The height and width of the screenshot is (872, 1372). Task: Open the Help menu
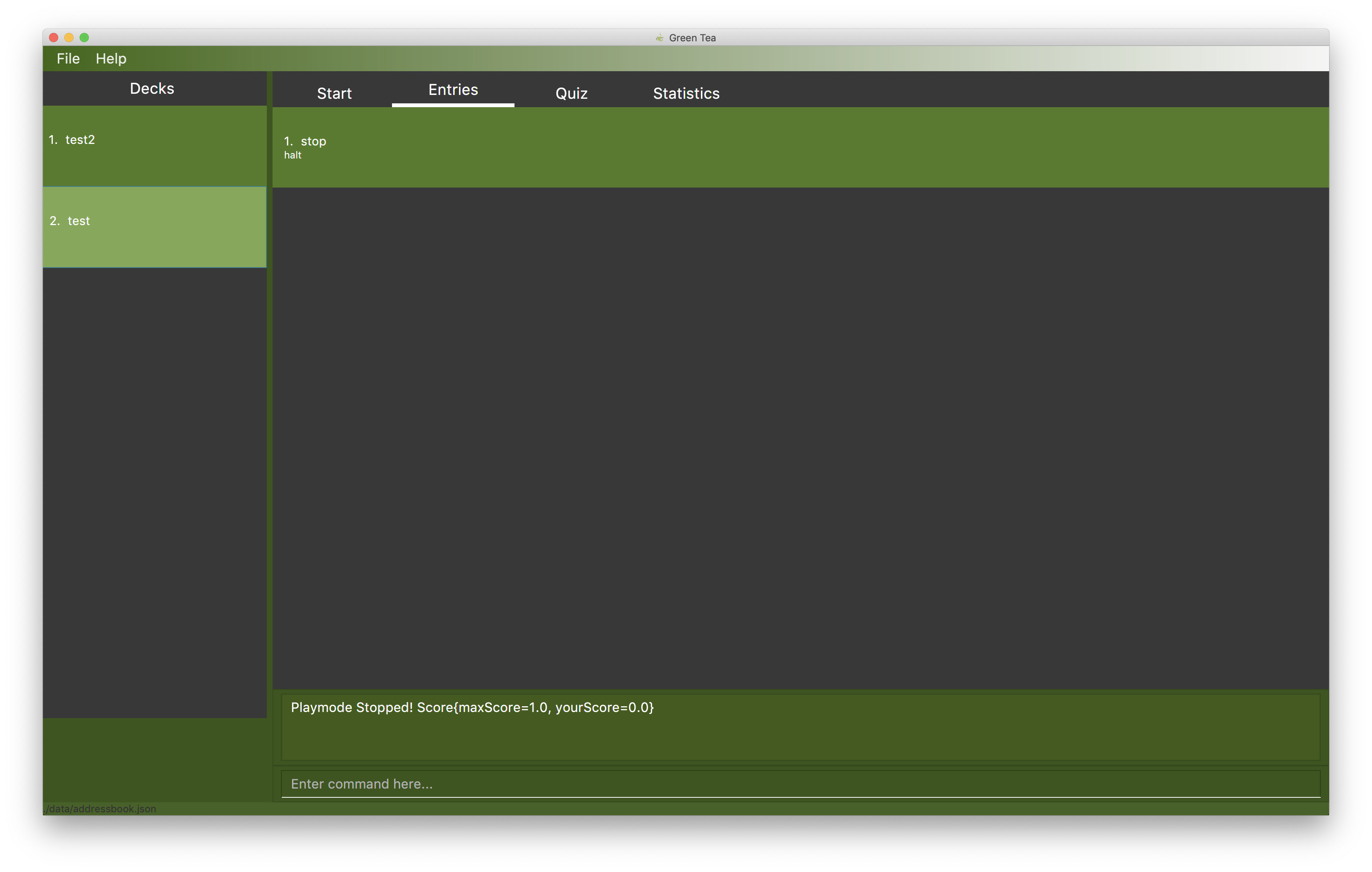[x=111, y=59]
